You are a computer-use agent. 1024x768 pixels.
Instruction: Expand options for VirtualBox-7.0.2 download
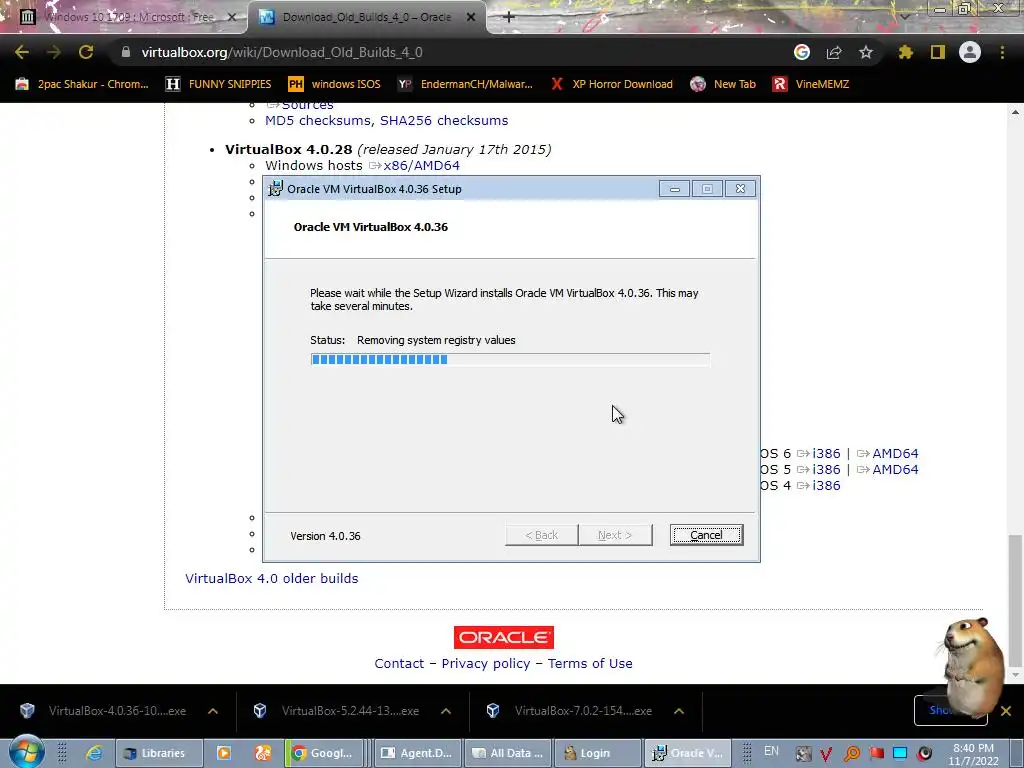tap(679, 711)
